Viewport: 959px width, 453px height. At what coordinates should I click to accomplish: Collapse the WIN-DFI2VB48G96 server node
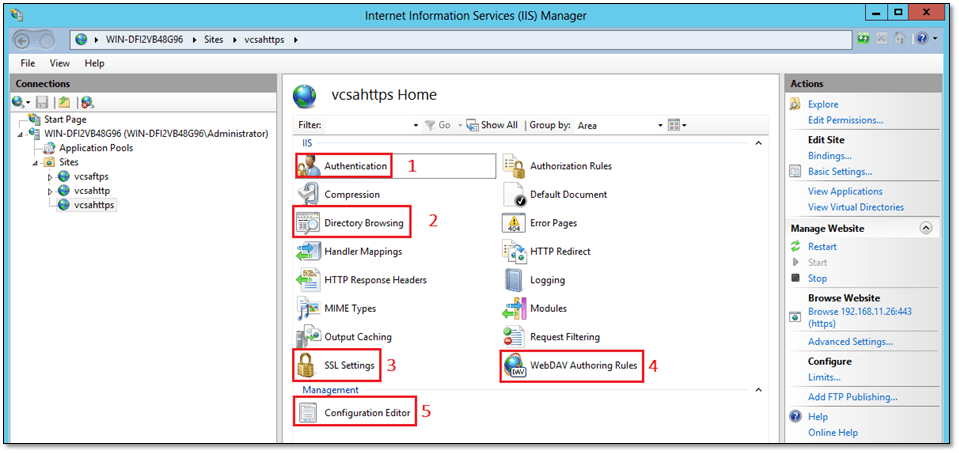20,134
